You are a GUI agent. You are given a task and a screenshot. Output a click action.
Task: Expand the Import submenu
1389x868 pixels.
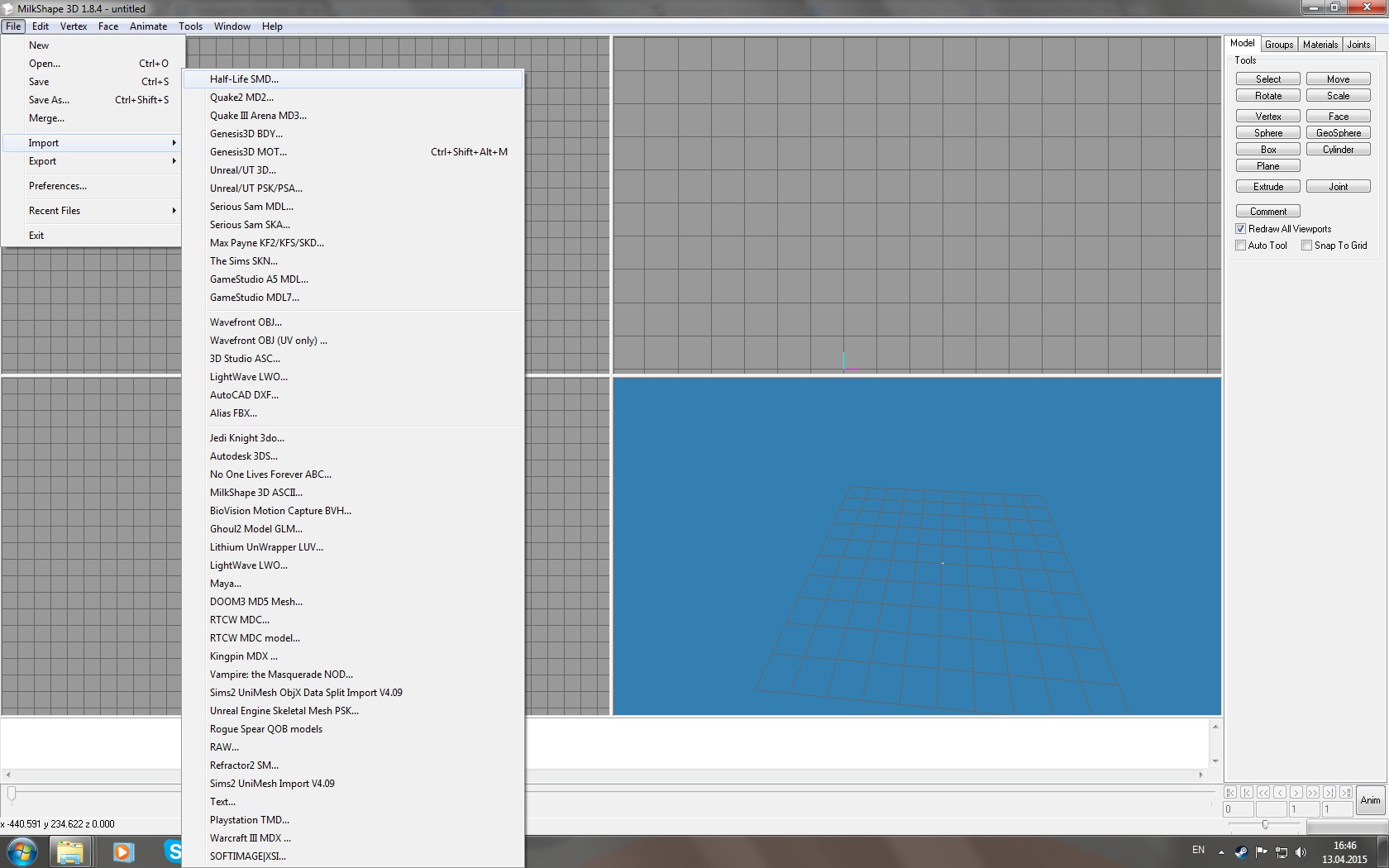click(x=92, y=143)
